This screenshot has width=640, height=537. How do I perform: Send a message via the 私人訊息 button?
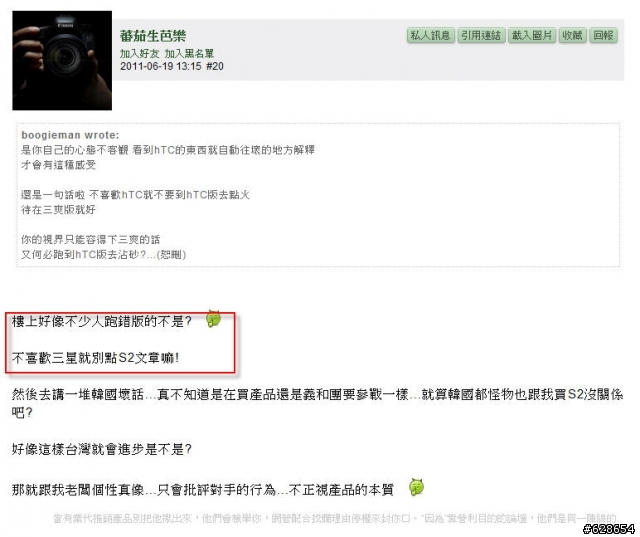pyautogui.click(x=430, y=36)
